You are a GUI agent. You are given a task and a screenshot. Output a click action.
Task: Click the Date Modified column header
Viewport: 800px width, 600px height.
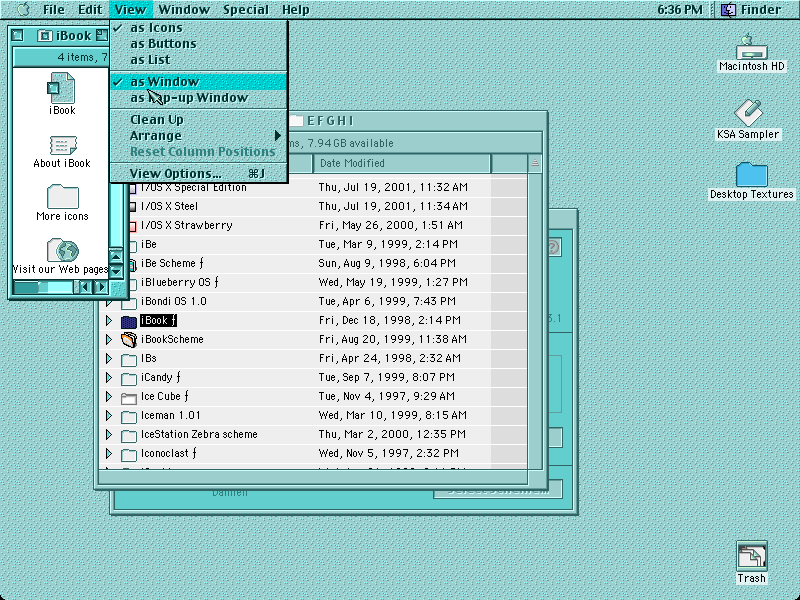[x=402, y=163]
